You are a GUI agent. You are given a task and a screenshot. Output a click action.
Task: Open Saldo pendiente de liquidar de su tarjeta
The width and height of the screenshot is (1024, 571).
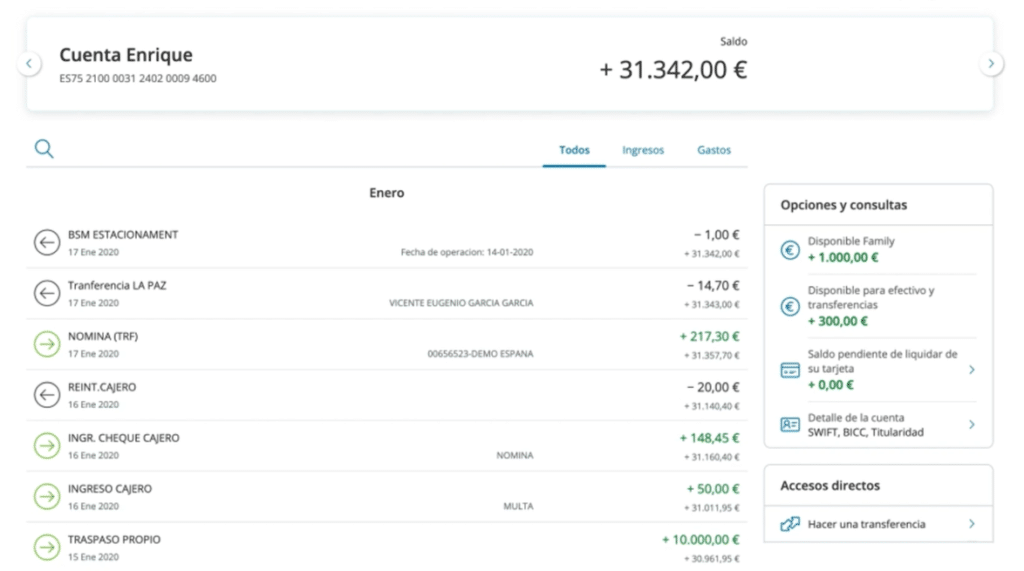[882, 361]
